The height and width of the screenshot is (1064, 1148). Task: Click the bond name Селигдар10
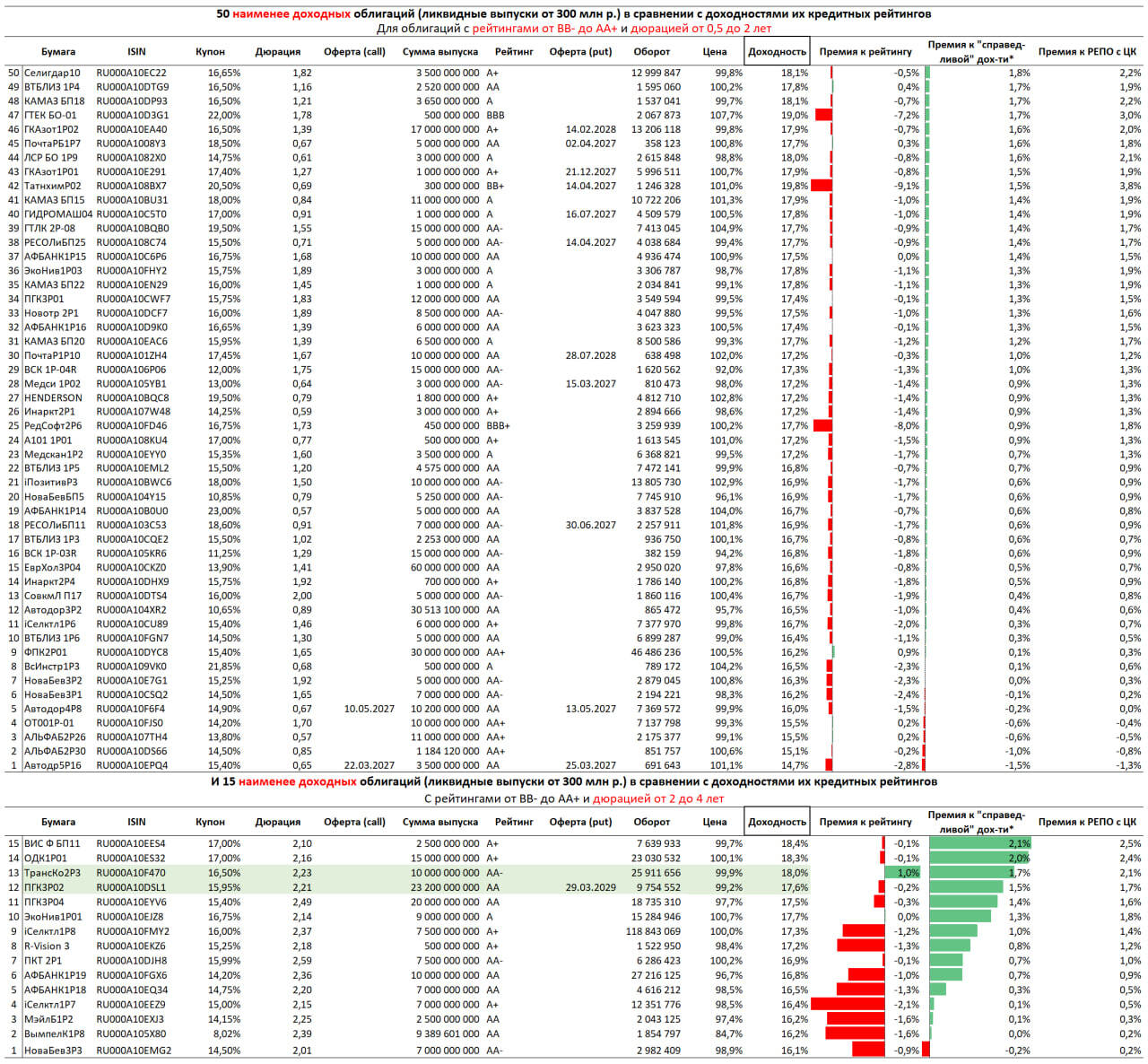[52, 73]
